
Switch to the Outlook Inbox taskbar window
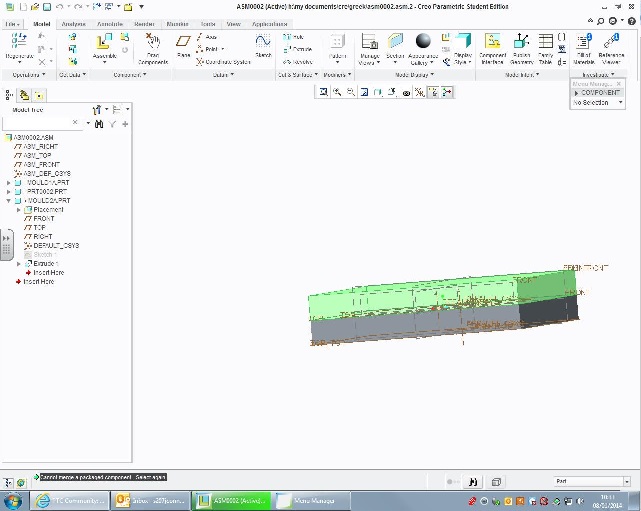[151, 500]
